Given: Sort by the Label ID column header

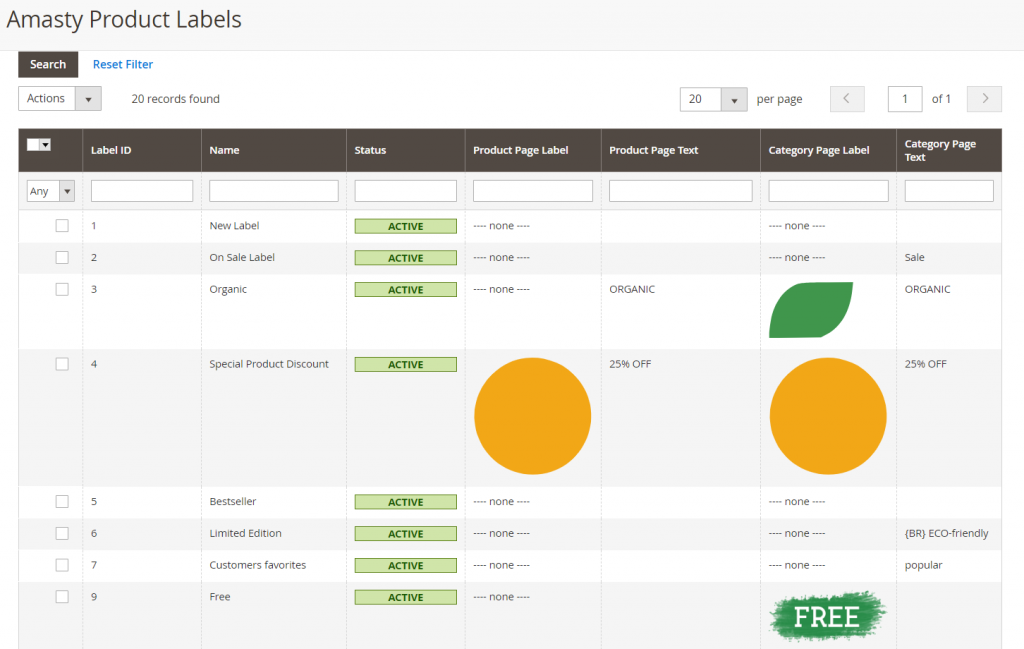Looking at the screenshot, I should pyautogui.click(x=111, y=151).
